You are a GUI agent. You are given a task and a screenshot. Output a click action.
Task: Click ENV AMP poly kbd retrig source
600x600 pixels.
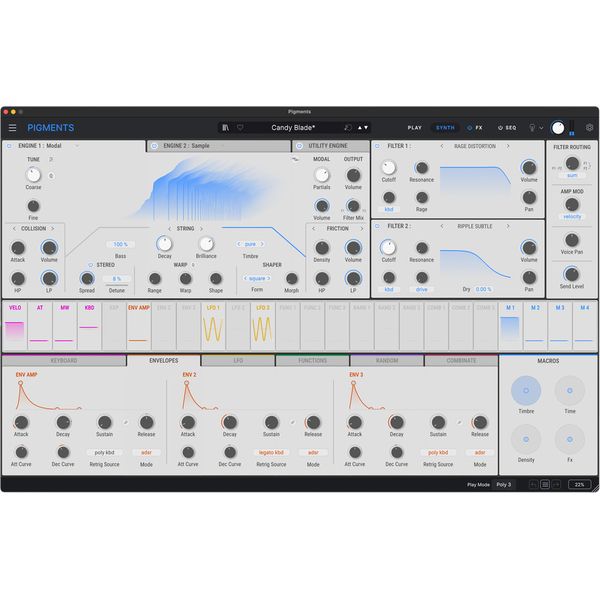pos(104,452)
